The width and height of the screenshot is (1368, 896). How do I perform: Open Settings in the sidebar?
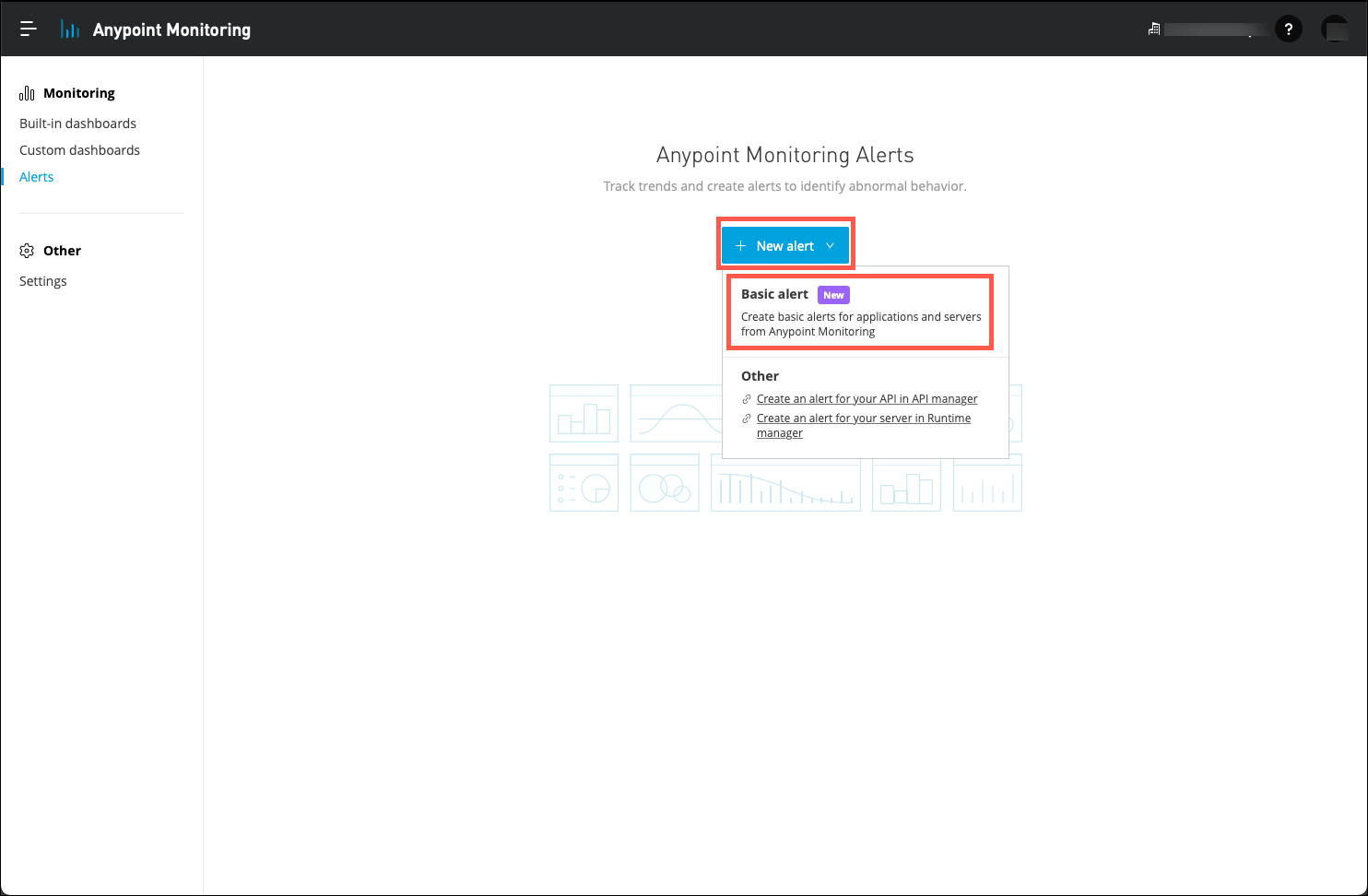[43, 281]
